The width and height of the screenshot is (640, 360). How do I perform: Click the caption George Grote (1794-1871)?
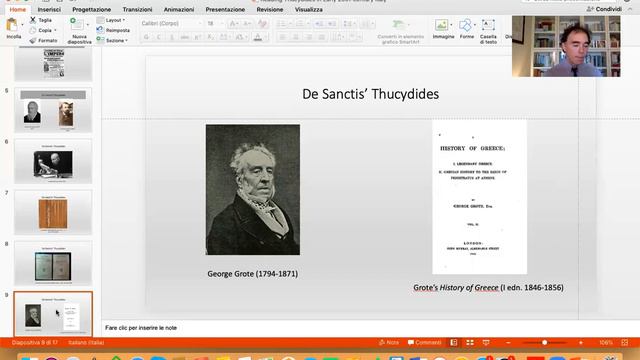pyautogui.click(x=253, y=274)
